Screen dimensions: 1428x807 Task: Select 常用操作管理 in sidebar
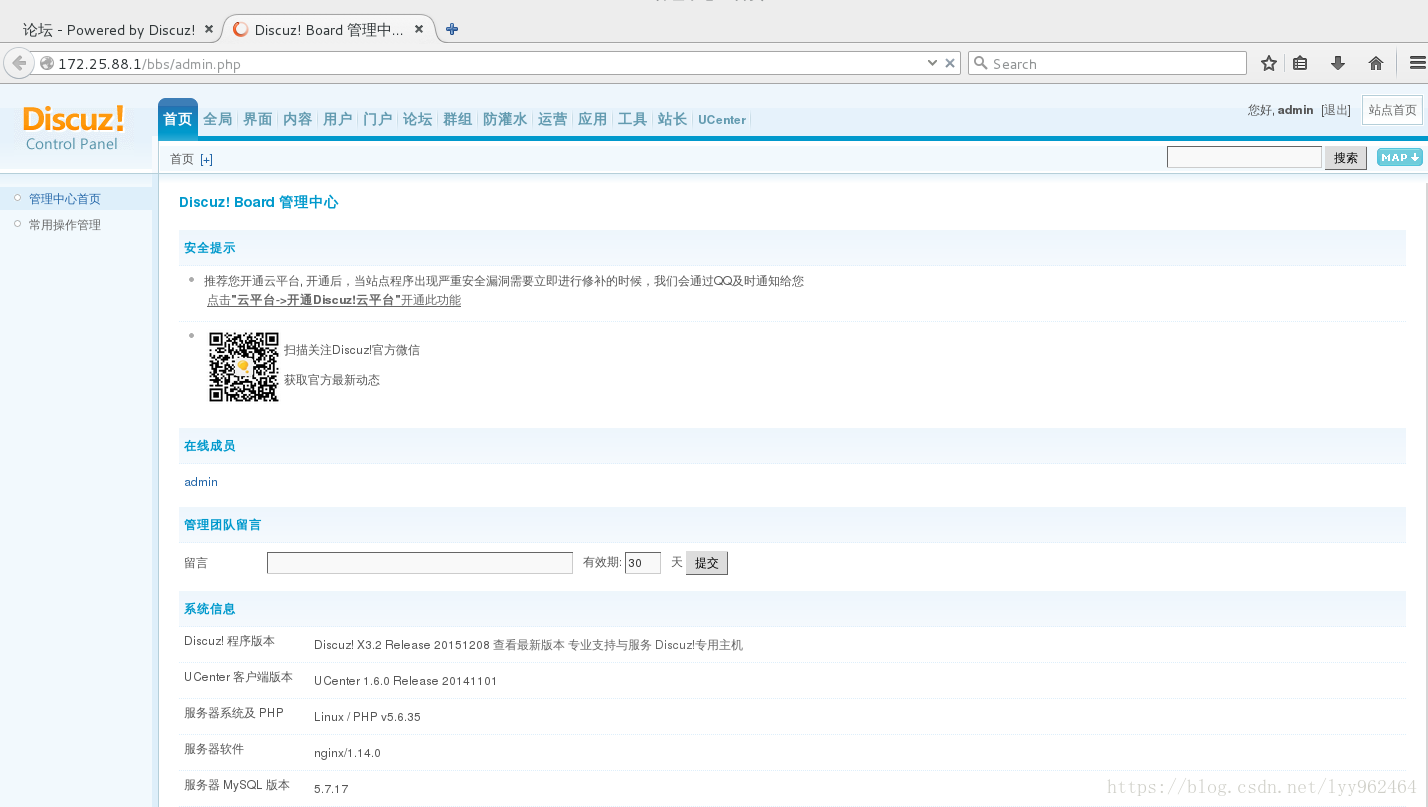click(65, 225)
